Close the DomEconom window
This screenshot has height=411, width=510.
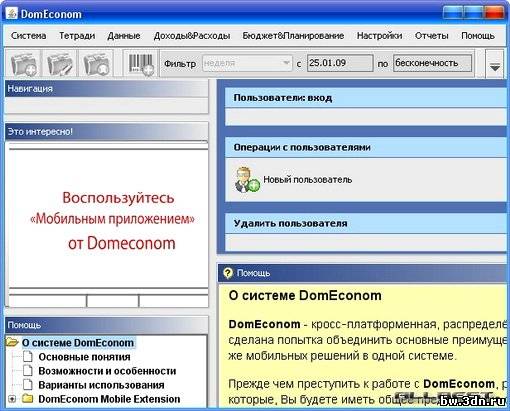494,13
